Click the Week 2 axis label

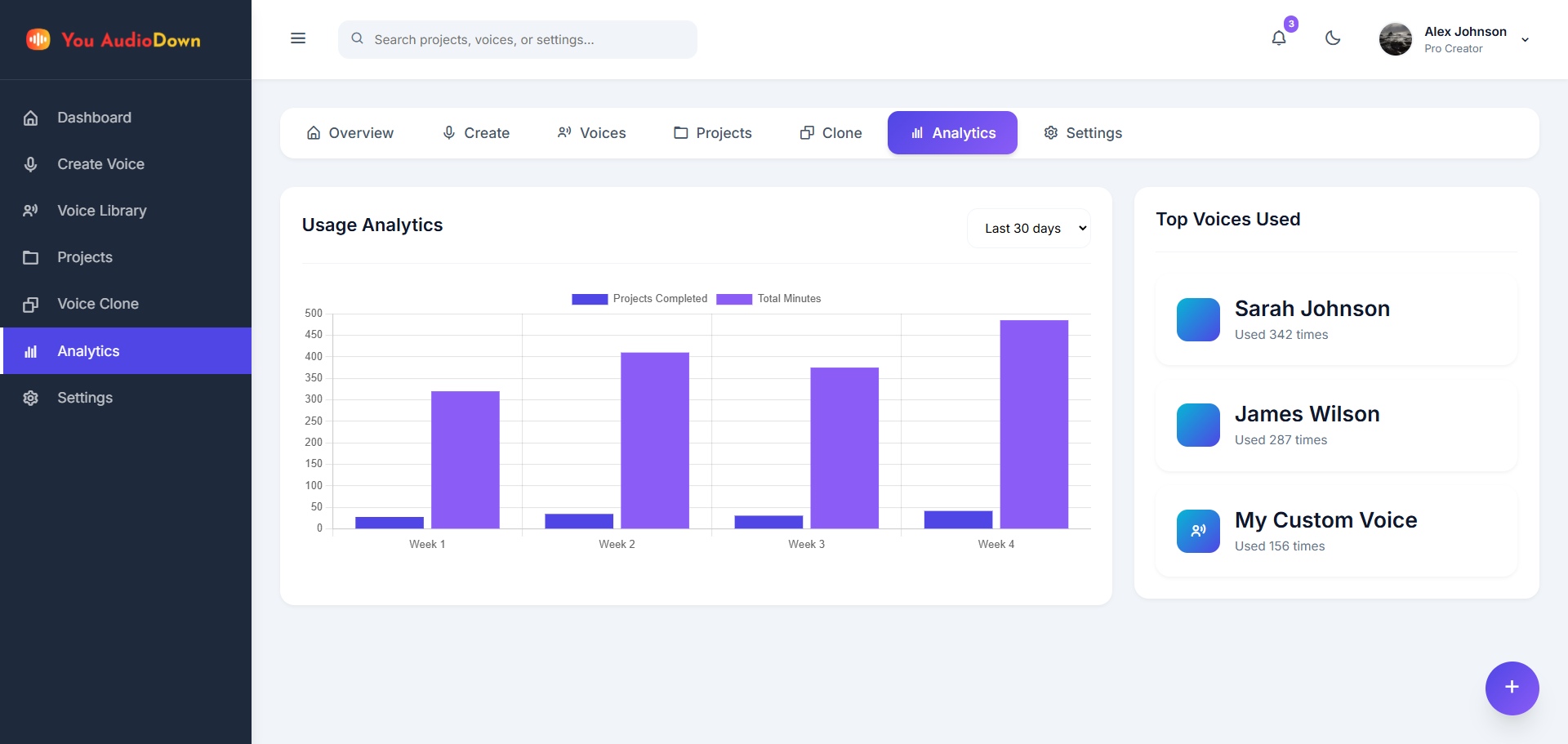(x=617, y=544)
